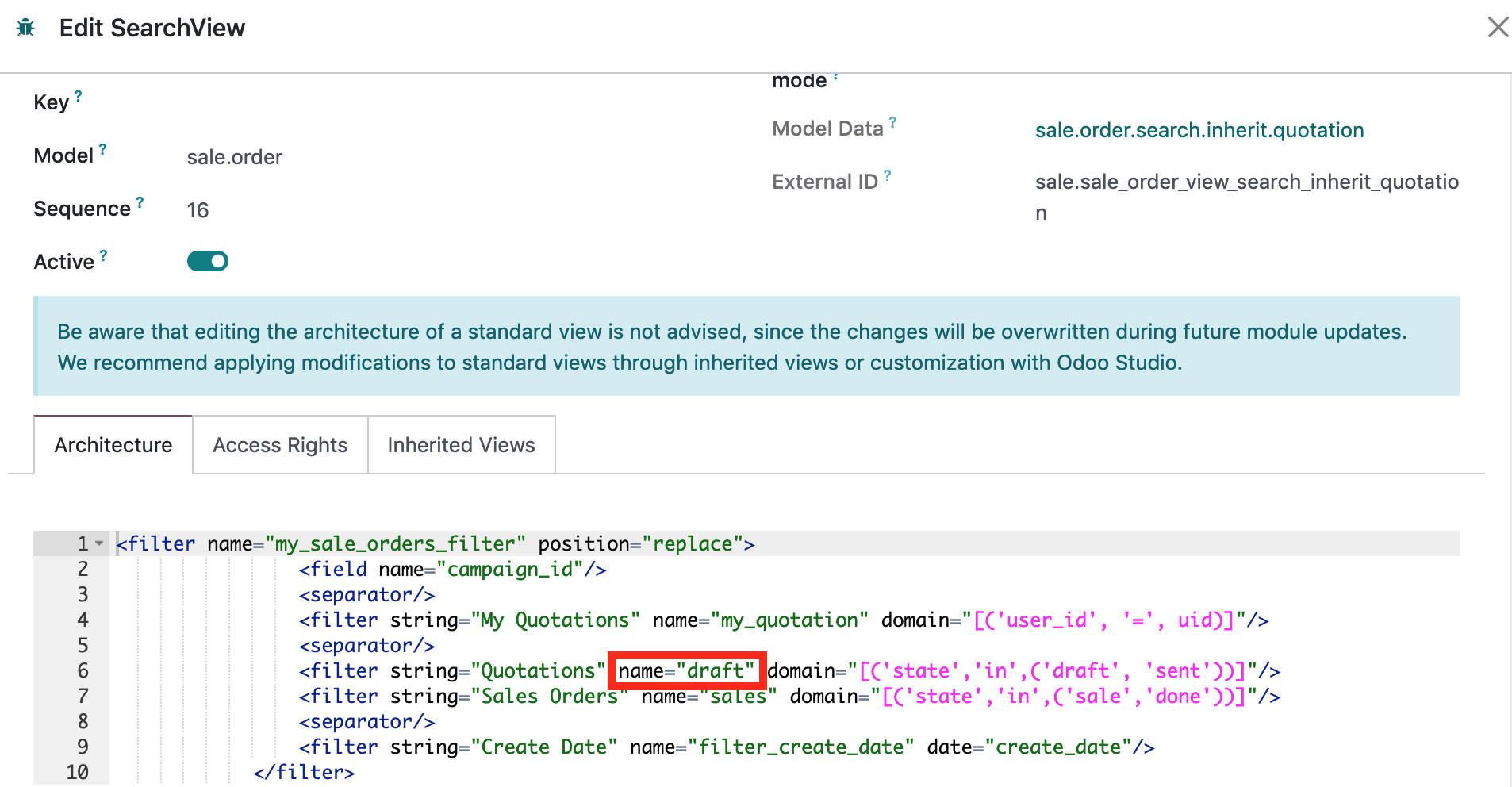Image resolution: width=1512 pixels, height=787 pixels.
Task: Open the help tooltip for Model Data
Action: (894, 121)
